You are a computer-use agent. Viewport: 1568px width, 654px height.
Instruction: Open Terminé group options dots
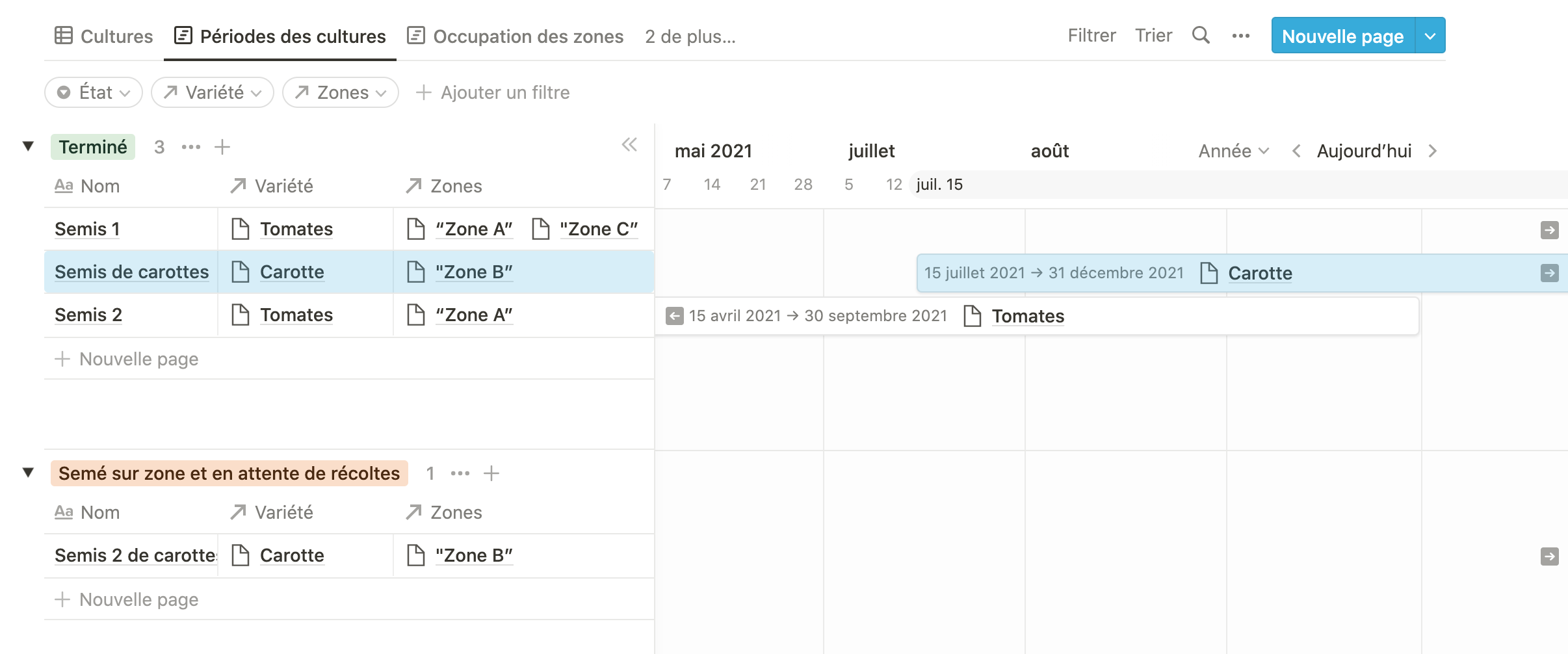(x=191, y=147)
